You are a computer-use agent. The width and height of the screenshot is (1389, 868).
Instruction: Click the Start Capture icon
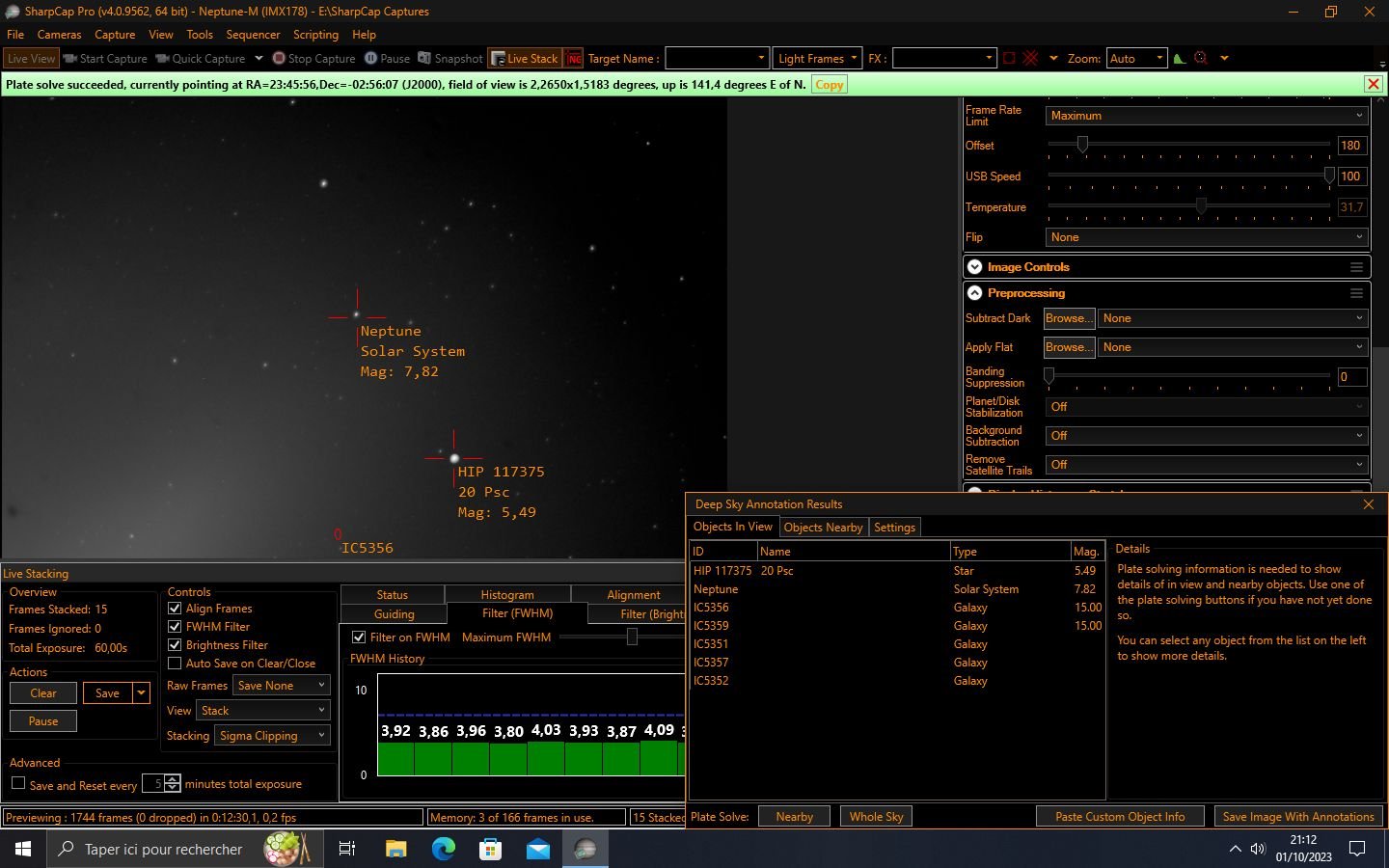[69, 58]
